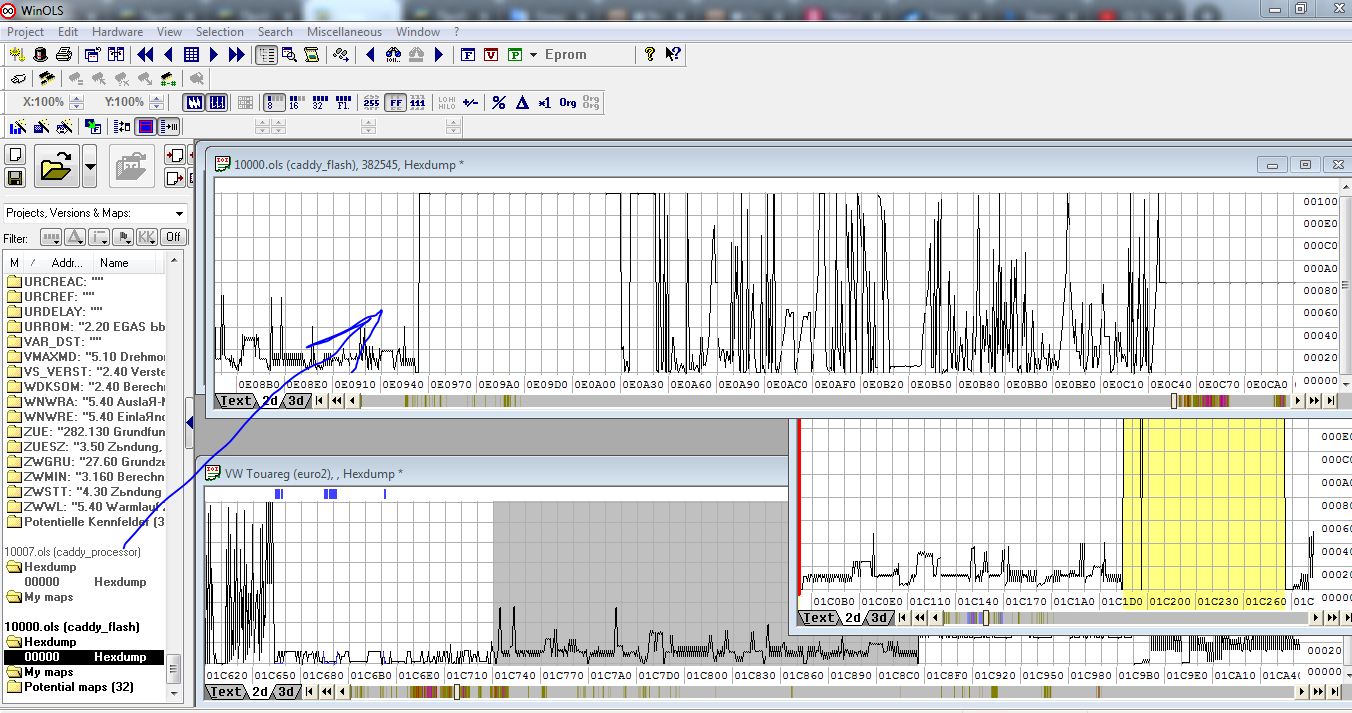The height and width of the screenshot is (713, 1352).
Task: Open the Window menu
Action: click(417, 32)
